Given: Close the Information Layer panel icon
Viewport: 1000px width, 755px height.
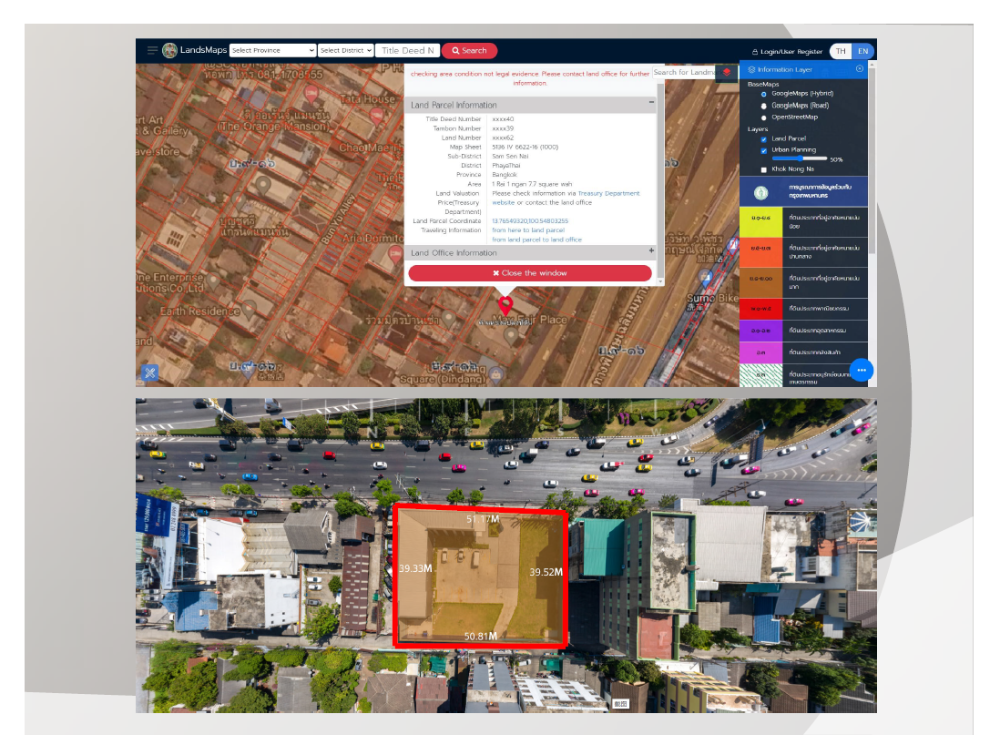Looking at the screenshot, I should [860, 69].
